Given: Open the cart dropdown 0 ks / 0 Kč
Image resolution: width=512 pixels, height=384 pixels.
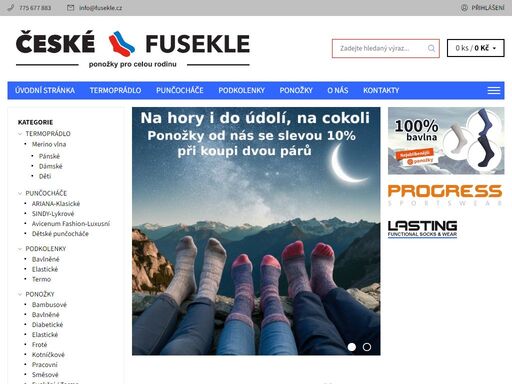Looking at the screenshot, I should click(475, 48).
